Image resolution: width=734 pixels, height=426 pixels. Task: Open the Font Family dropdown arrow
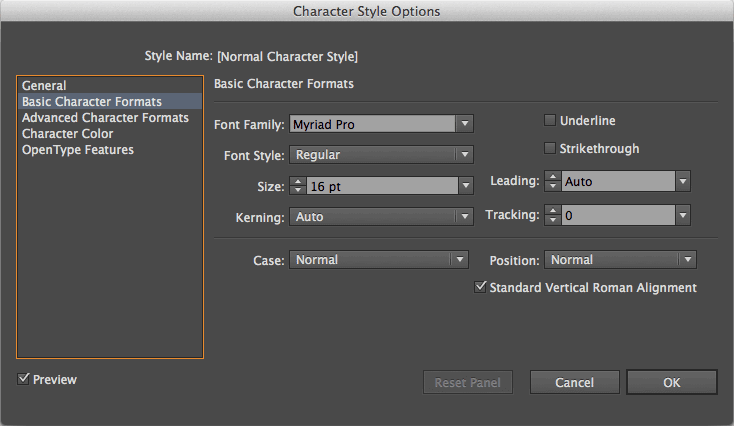tap(464, 125)
